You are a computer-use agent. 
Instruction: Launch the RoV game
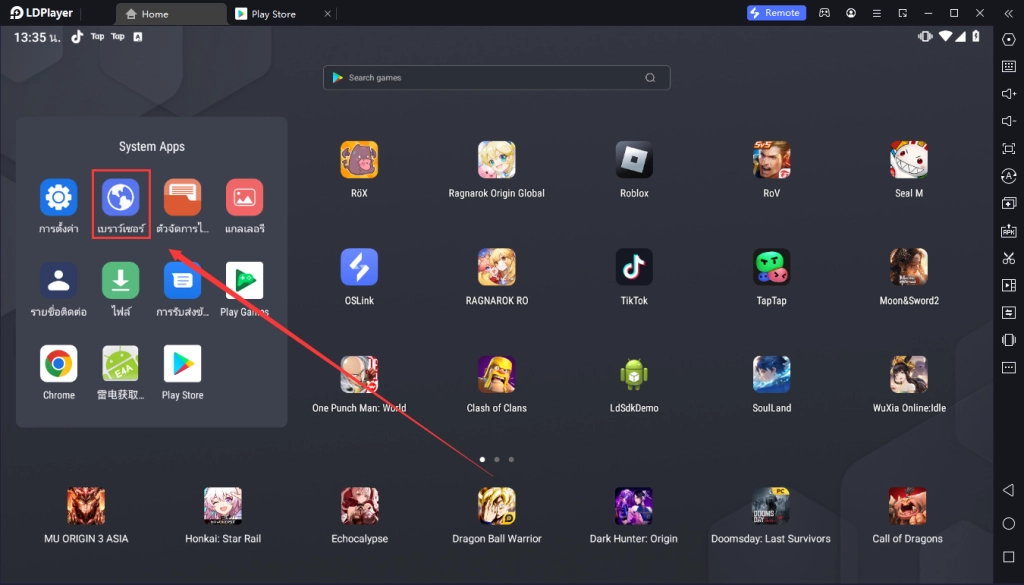coord(771,160)
